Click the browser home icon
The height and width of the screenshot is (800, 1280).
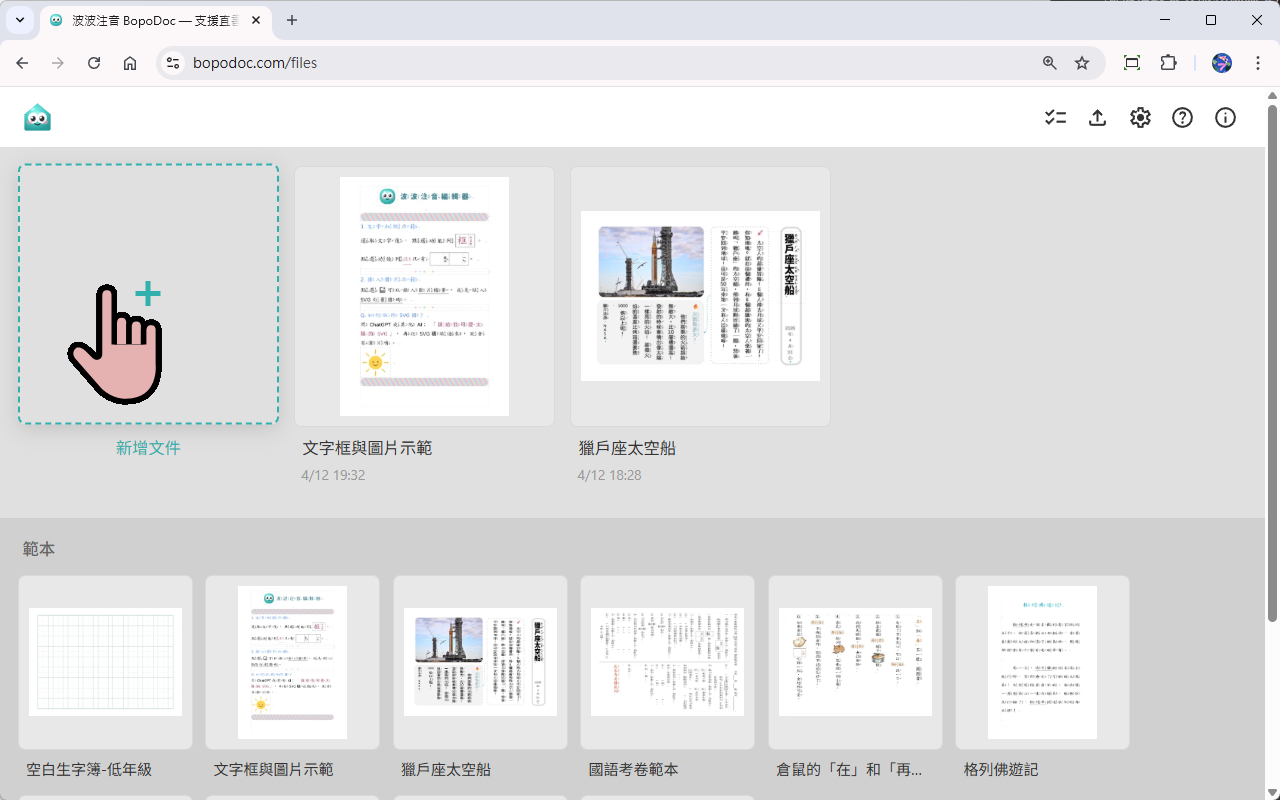pyautogui.click(x=130, y=62)
